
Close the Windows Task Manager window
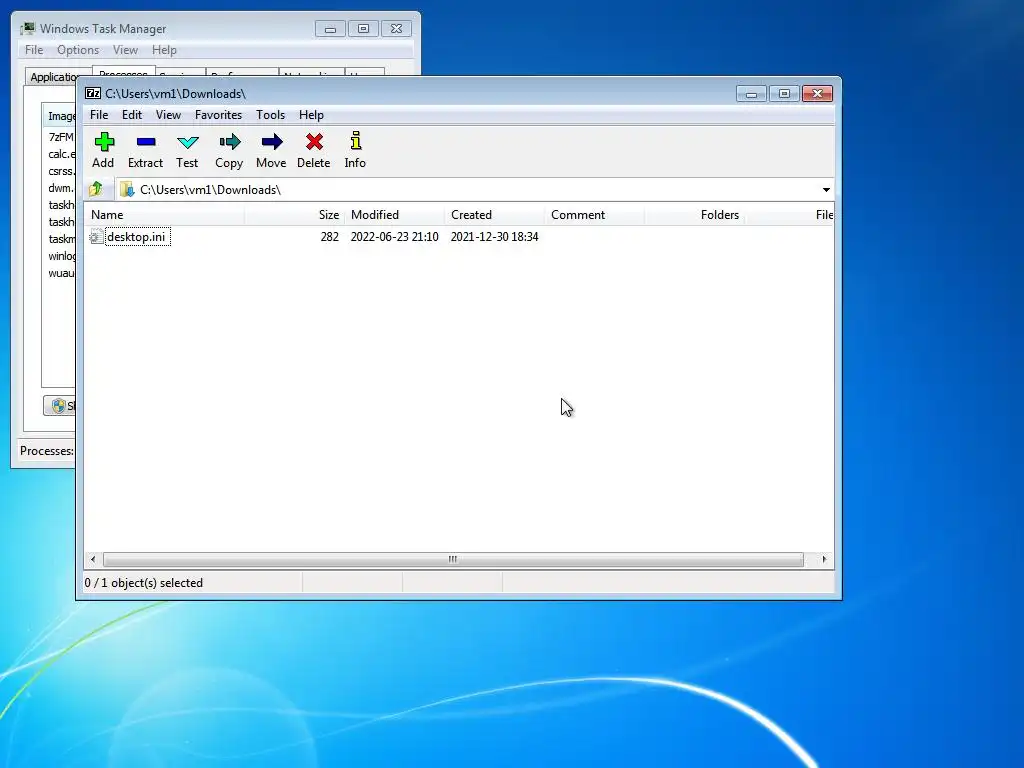pos(396,29)
